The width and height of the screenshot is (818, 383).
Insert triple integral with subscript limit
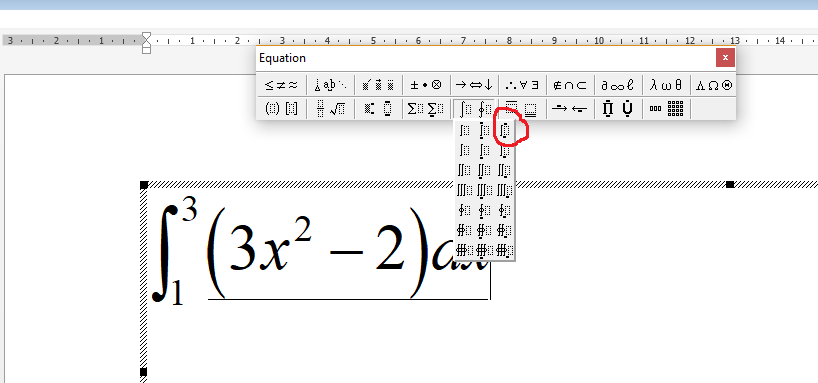(504, 190)
